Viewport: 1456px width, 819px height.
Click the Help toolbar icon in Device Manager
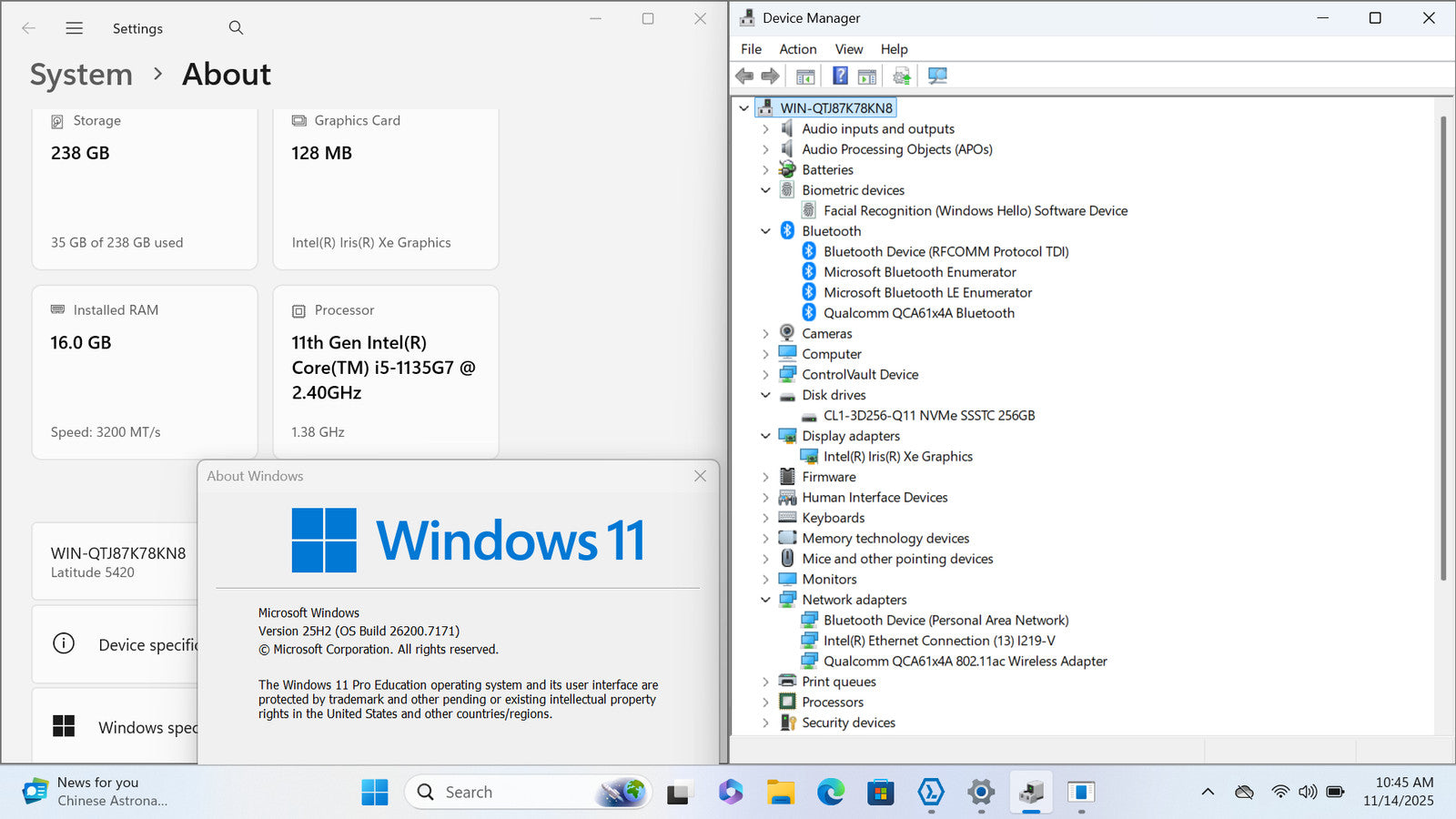(x=840, y=76)
